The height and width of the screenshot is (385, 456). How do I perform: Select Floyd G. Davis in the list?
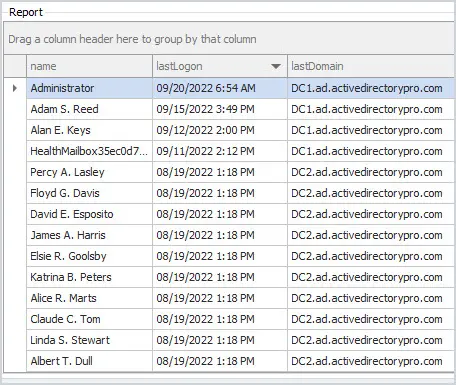click(x=89, y=193)
